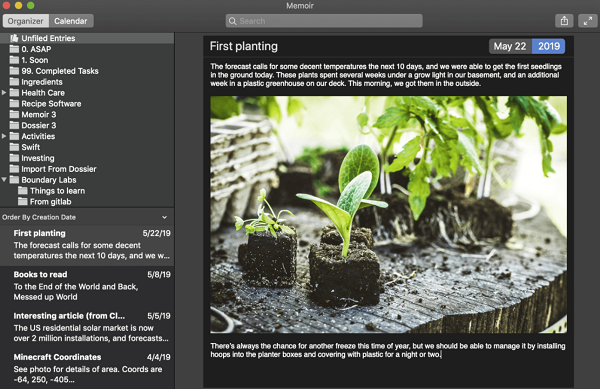
Task: Select the Recipe Software folder label
Action: (x=51, y=103)
